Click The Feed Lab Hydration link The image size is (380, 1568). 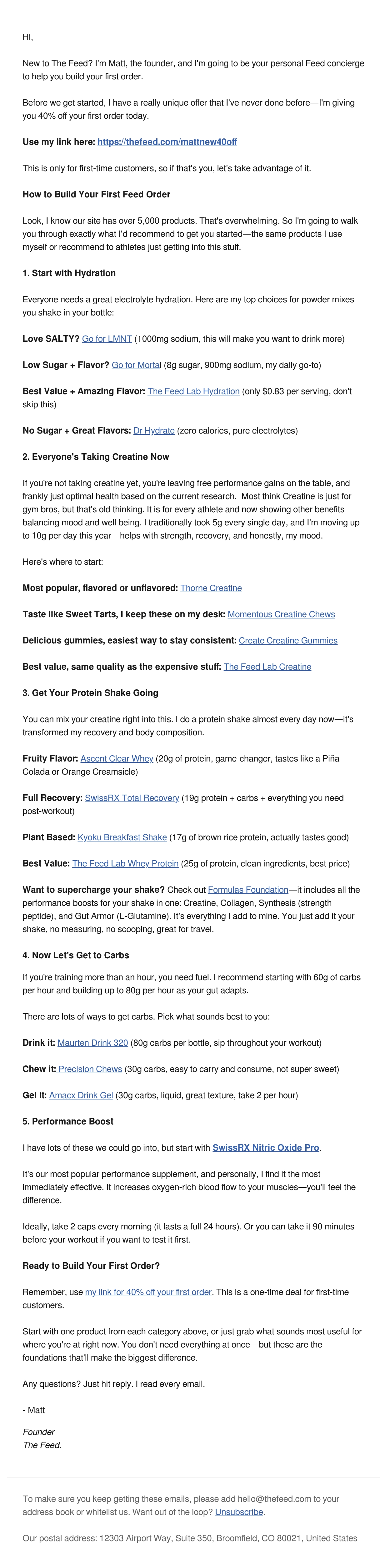[x=193, y=391]
